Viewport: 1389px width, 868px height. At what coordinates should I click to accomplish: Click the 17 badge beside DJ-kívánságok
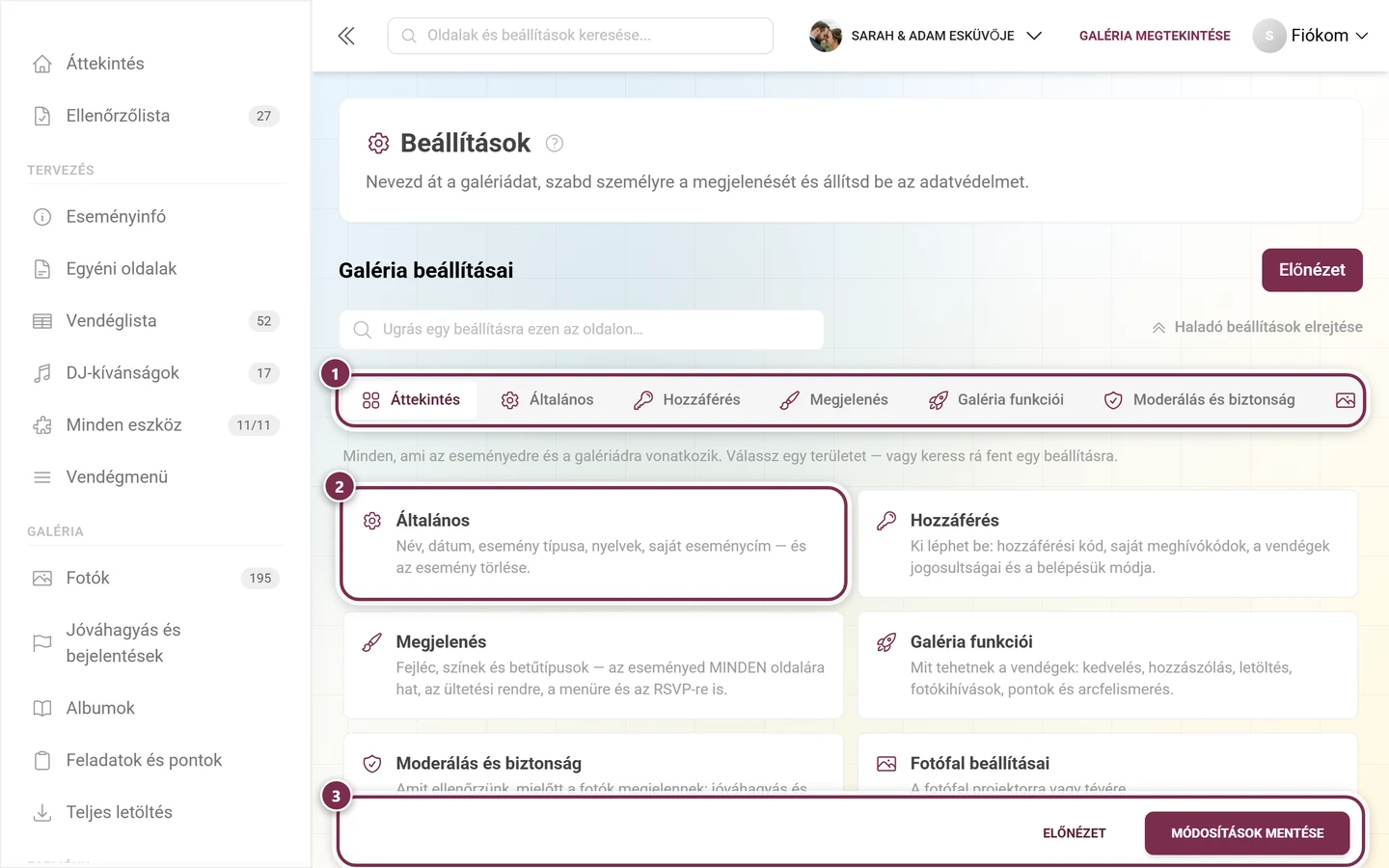click(264, 373)
